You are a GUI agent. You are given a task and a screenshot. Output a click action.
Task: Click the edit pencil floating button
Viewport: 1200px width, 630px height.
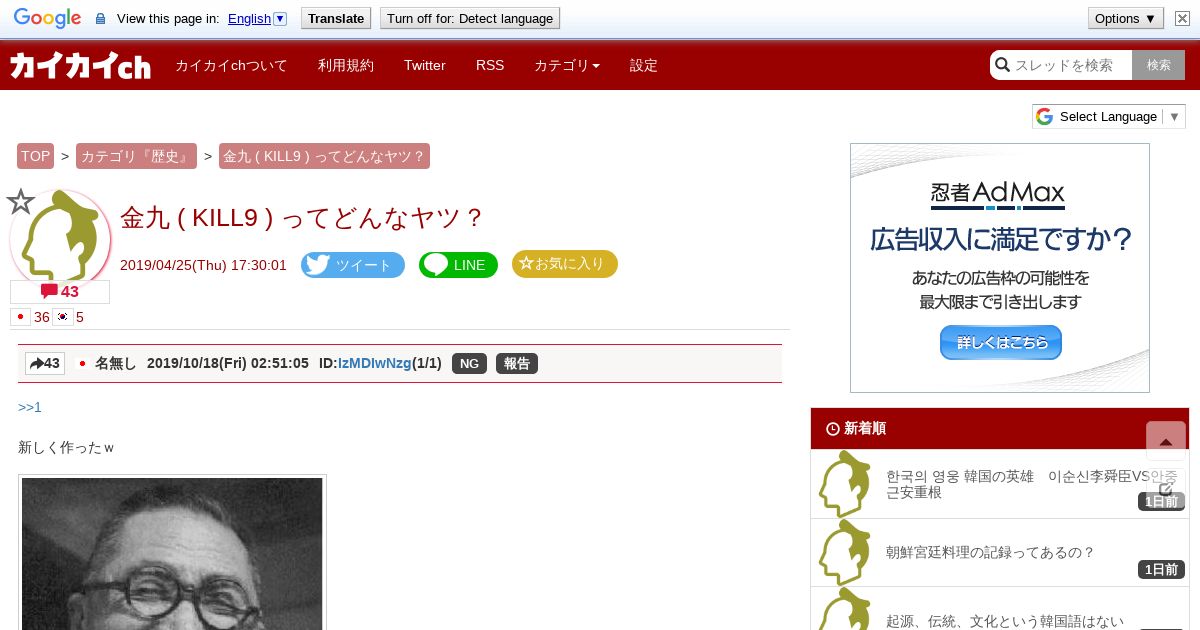(1166, 488)
